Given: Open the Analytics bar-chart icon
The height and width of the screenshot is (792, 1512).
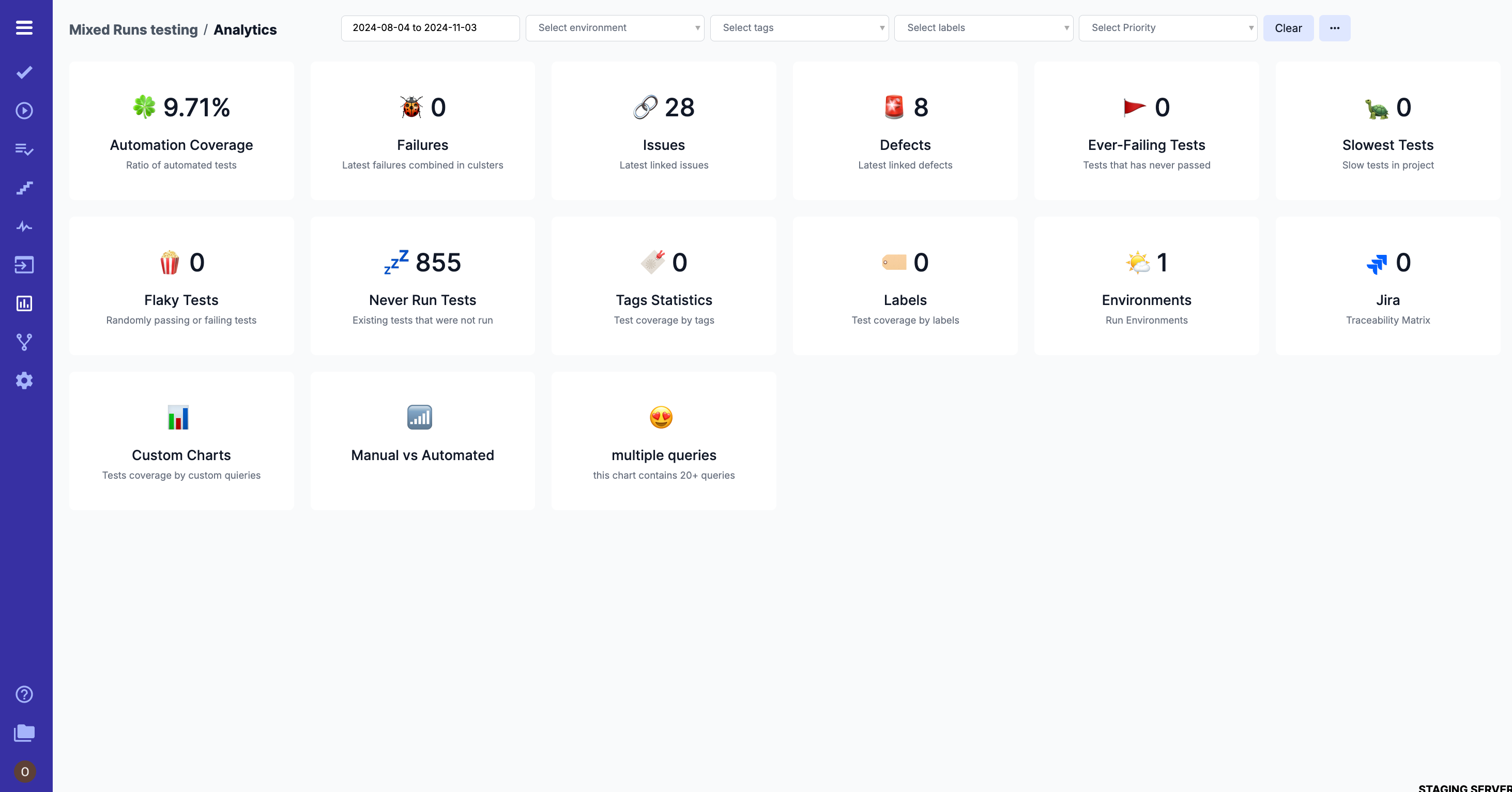Looking at the screenshot, I should (24, 303).
